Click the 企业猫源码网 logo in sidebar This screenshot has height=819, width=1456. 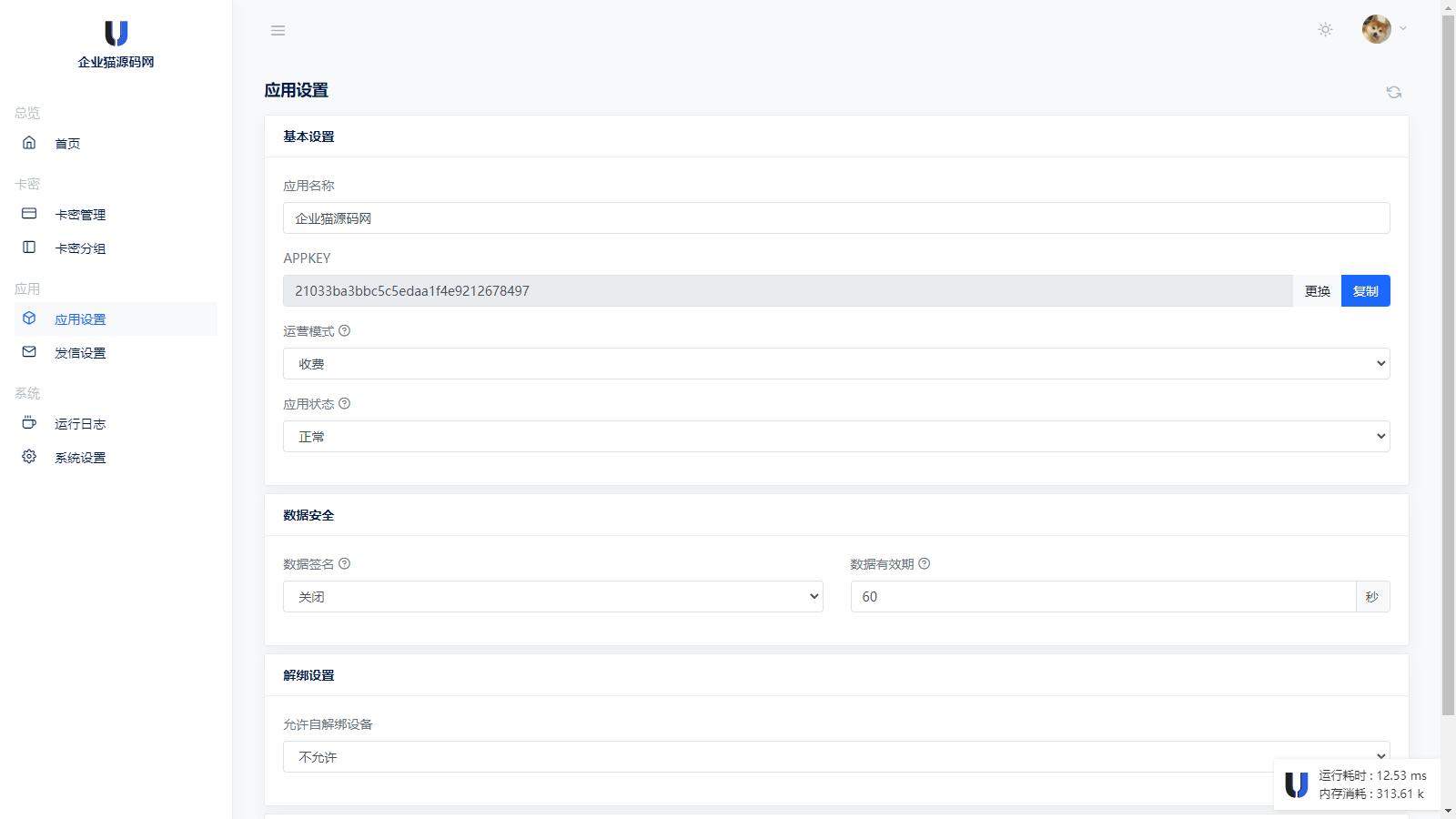click(x=116, y=44)
